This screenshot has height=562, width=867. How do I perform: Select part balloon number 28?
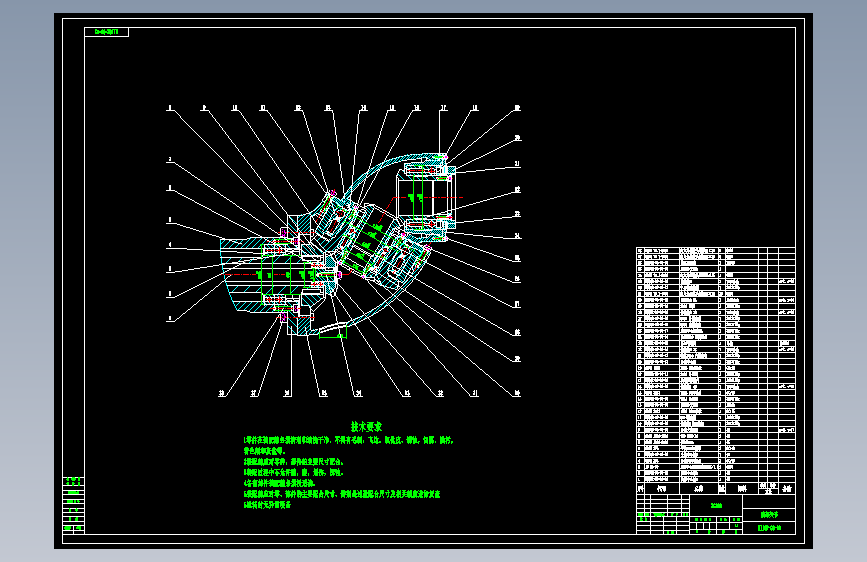point(518,332)
